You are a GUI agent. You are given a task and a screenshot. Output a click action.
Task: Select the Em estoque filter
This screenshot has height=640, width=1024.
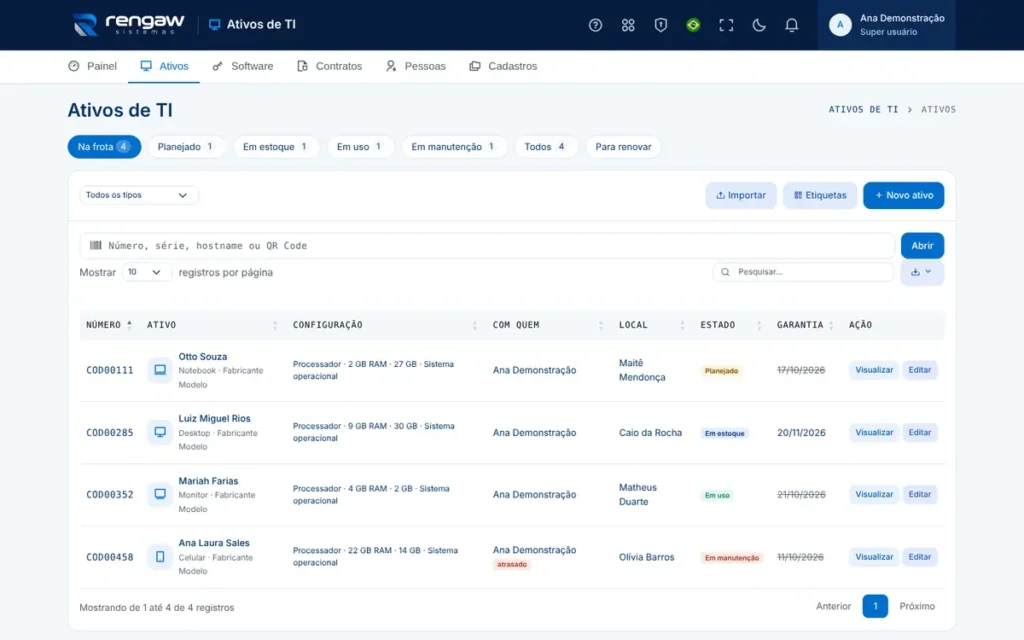pos(276,147)
